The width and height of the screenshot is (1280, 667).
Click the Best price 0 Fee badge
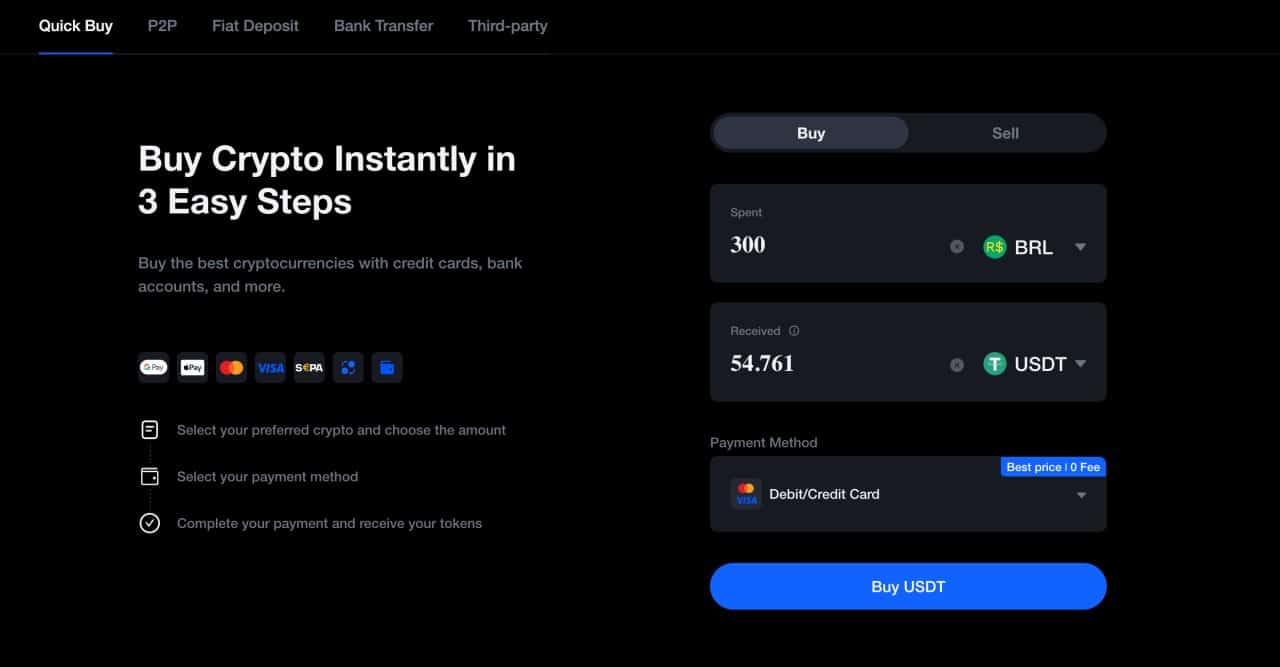[1053, 466]
